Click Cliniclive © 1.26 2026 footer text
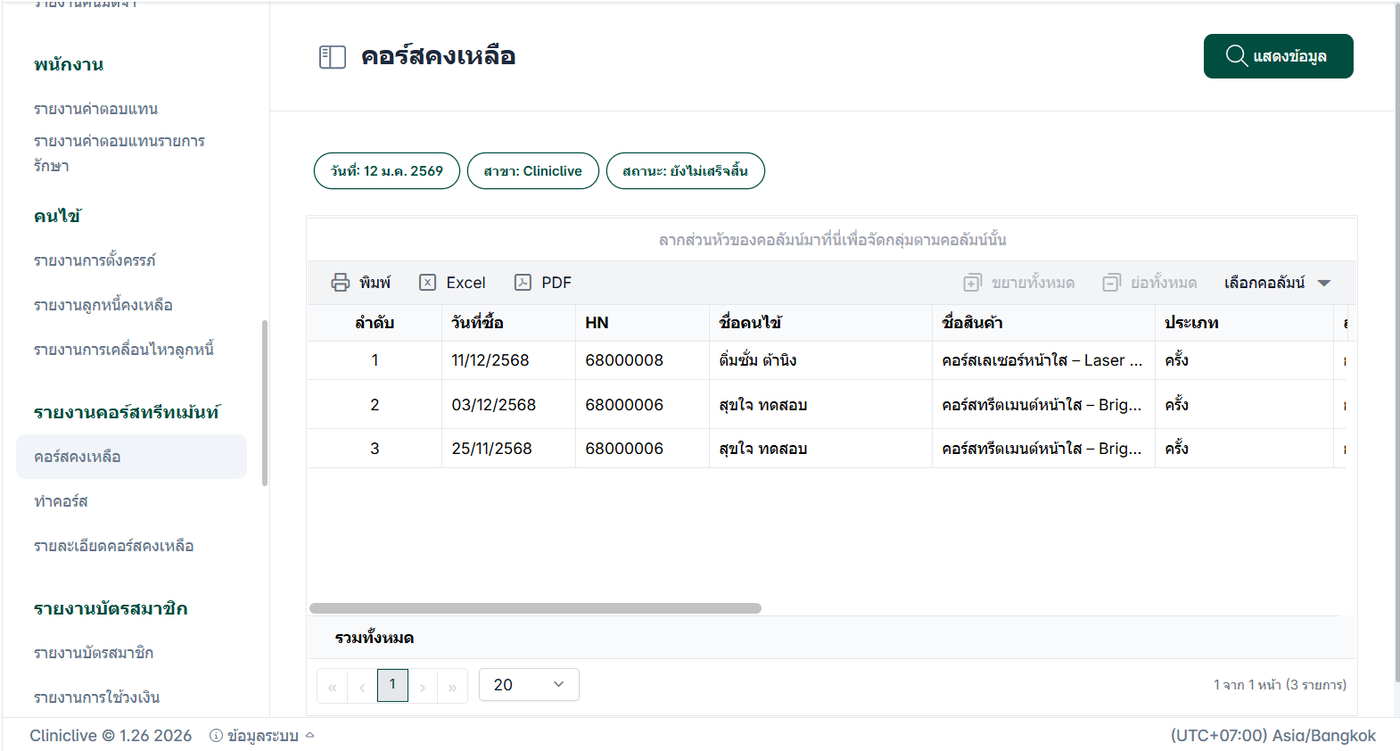The width and height of the screenshot is (1400, 751). coord(110,735)
